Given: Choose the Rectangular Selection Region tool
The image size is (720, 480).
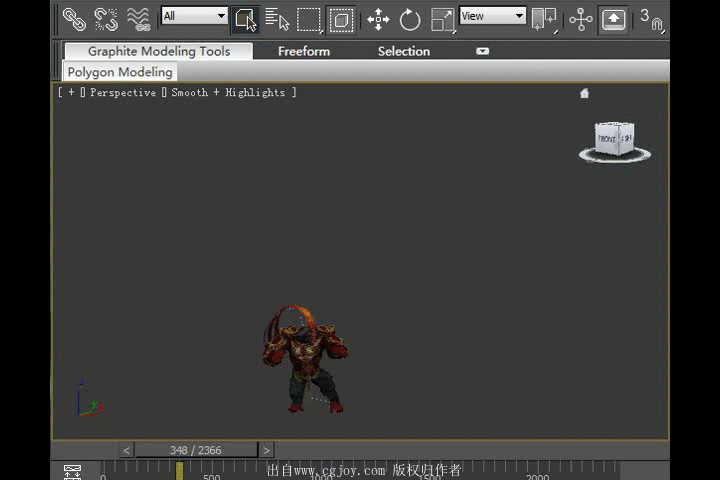Looking at the screenshot, I should click(x=309, y=18).
